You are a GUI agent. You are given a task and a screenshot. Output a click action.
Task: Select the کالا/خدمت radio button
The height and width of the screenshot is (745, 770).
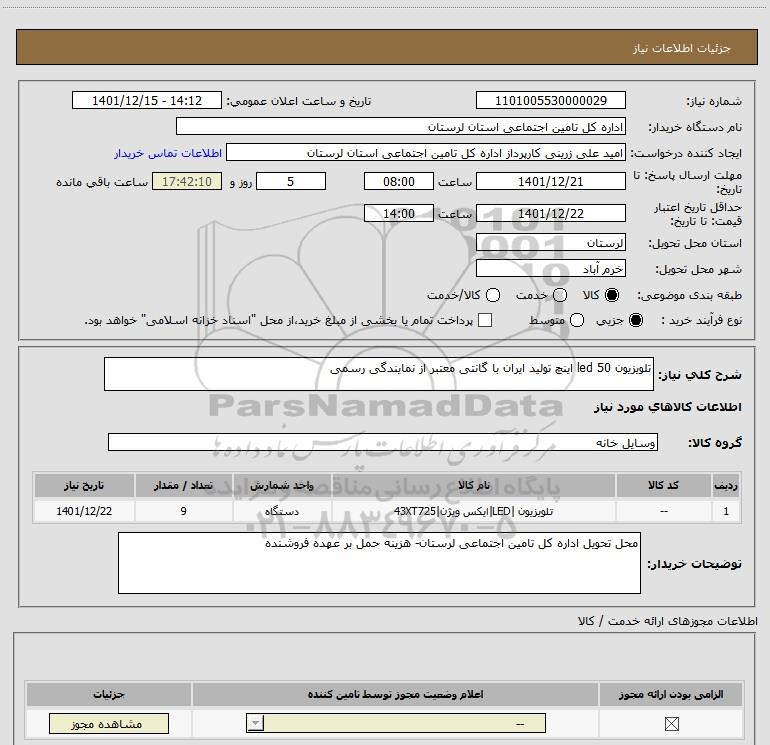pyautogui.click(x=493, y=295)
